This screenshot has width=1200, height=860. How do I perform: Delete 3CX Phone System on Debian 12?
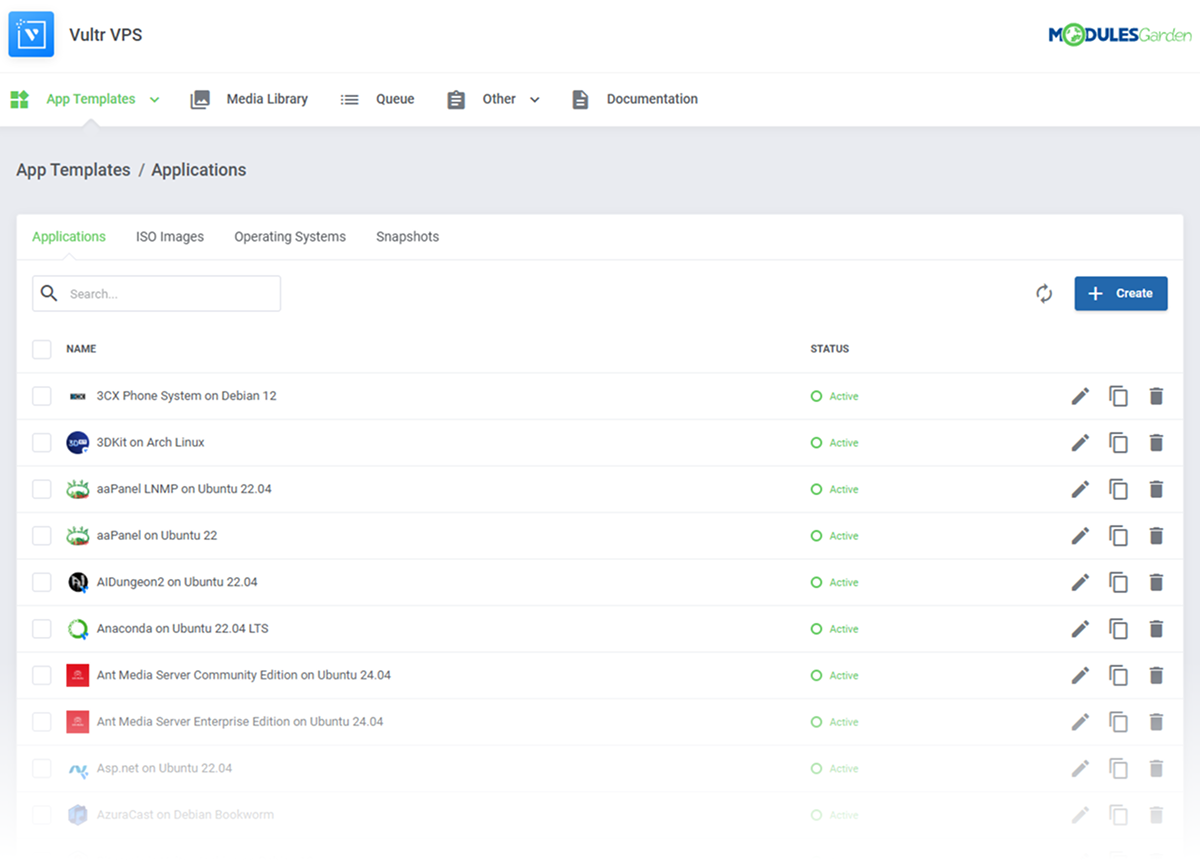coord(1156,396)
